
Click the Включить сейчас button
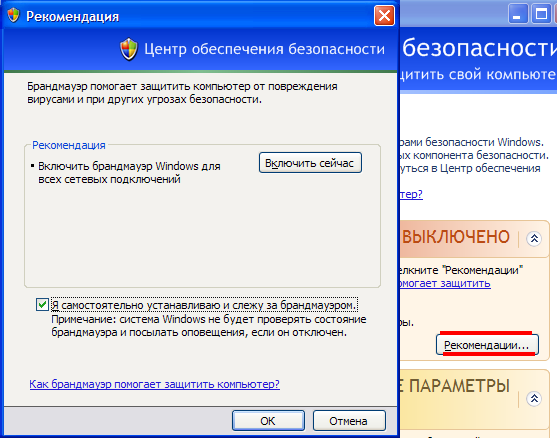coord(310,163)
